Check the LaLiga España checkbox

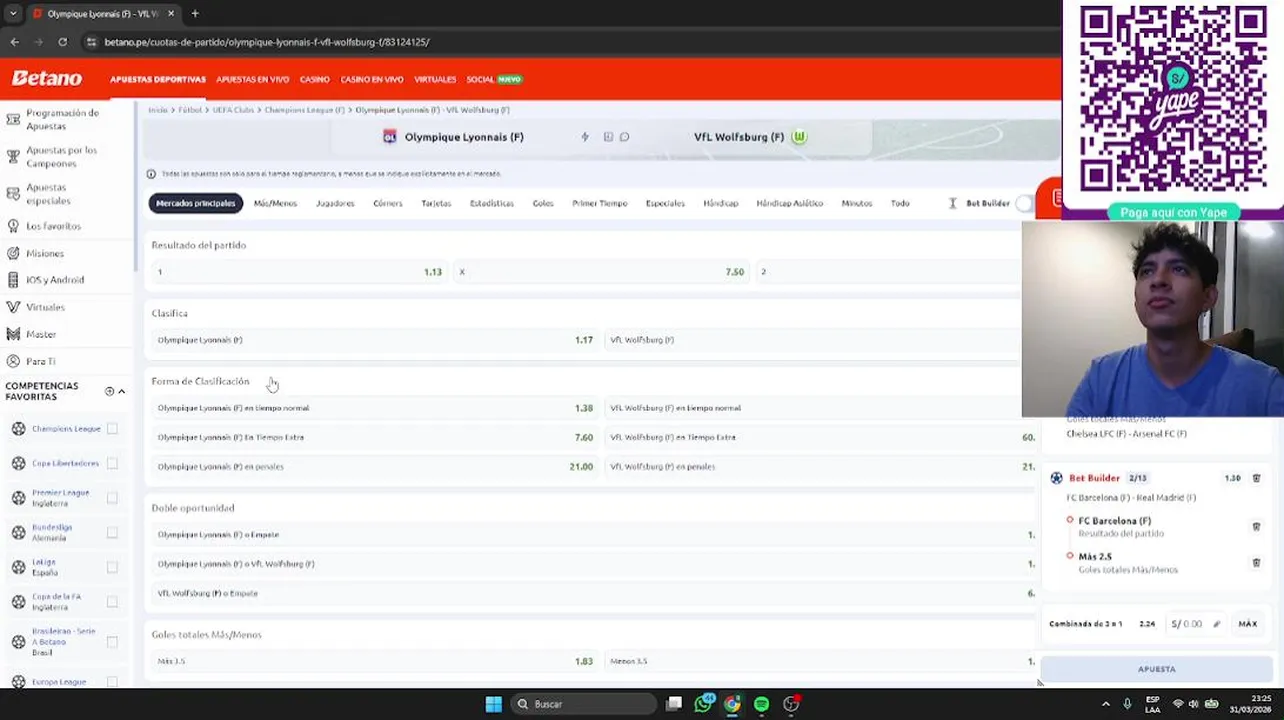click(x=112, y=567)
